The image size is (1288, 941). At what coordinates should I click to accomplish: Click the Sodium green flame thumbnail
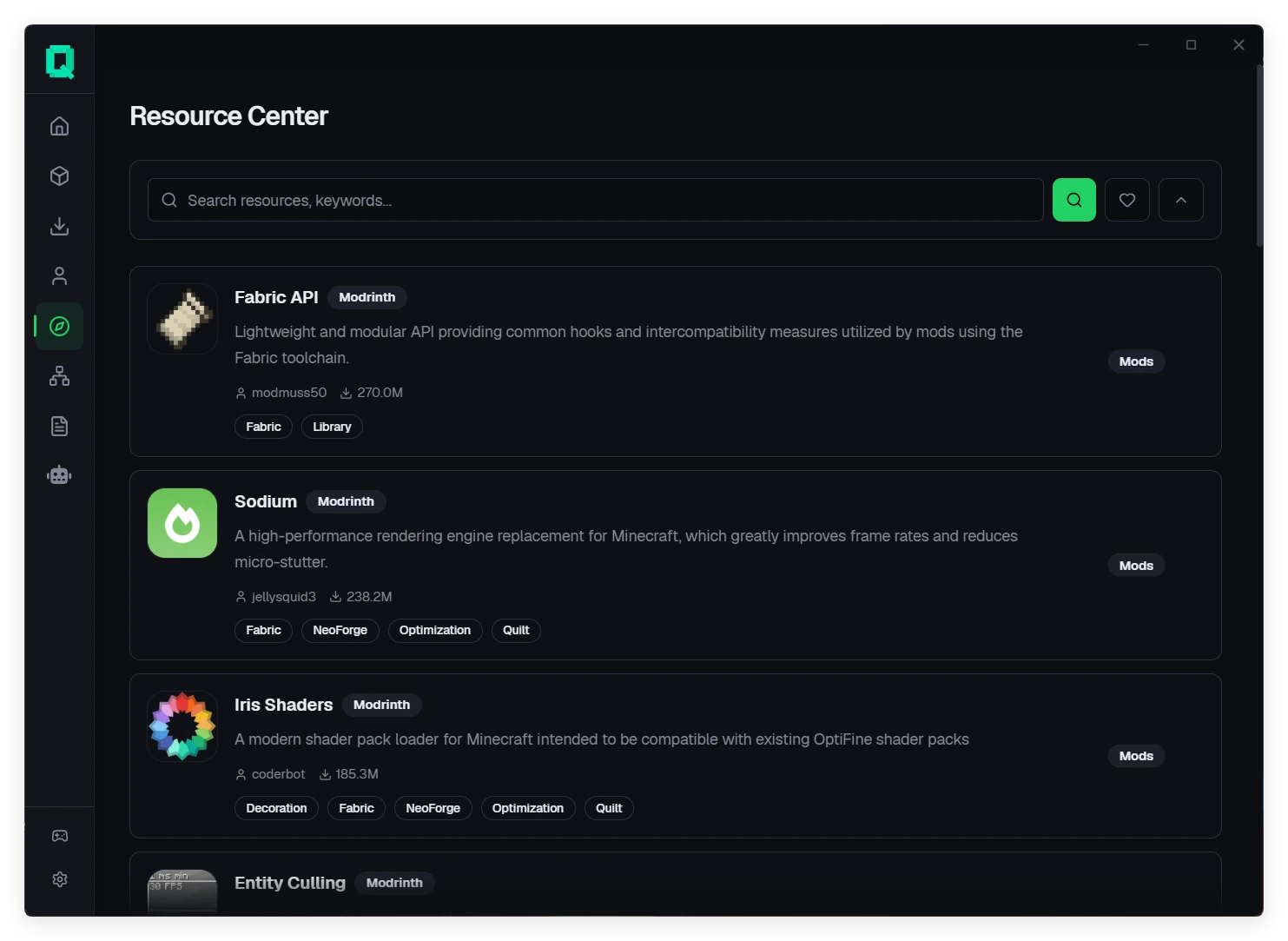(x=182, y=523)
